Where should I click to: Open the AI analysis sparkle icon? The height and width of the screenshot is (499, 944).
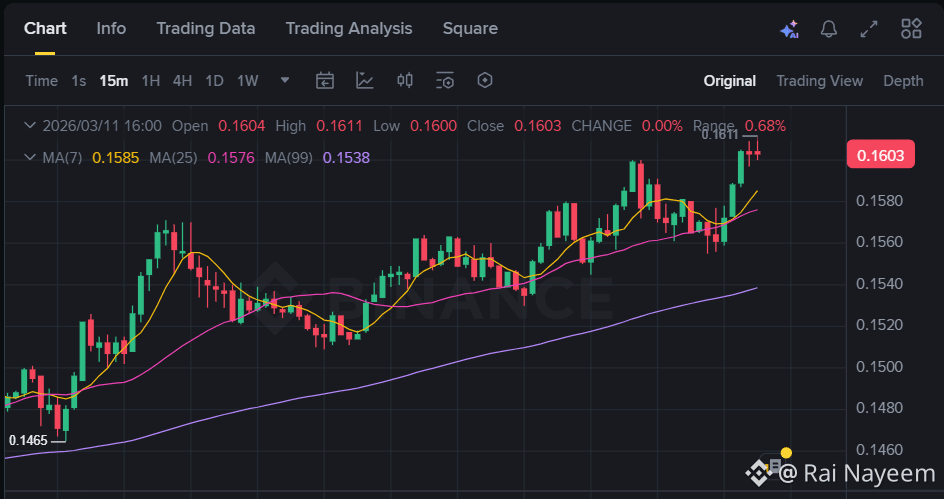pos(789,29)
